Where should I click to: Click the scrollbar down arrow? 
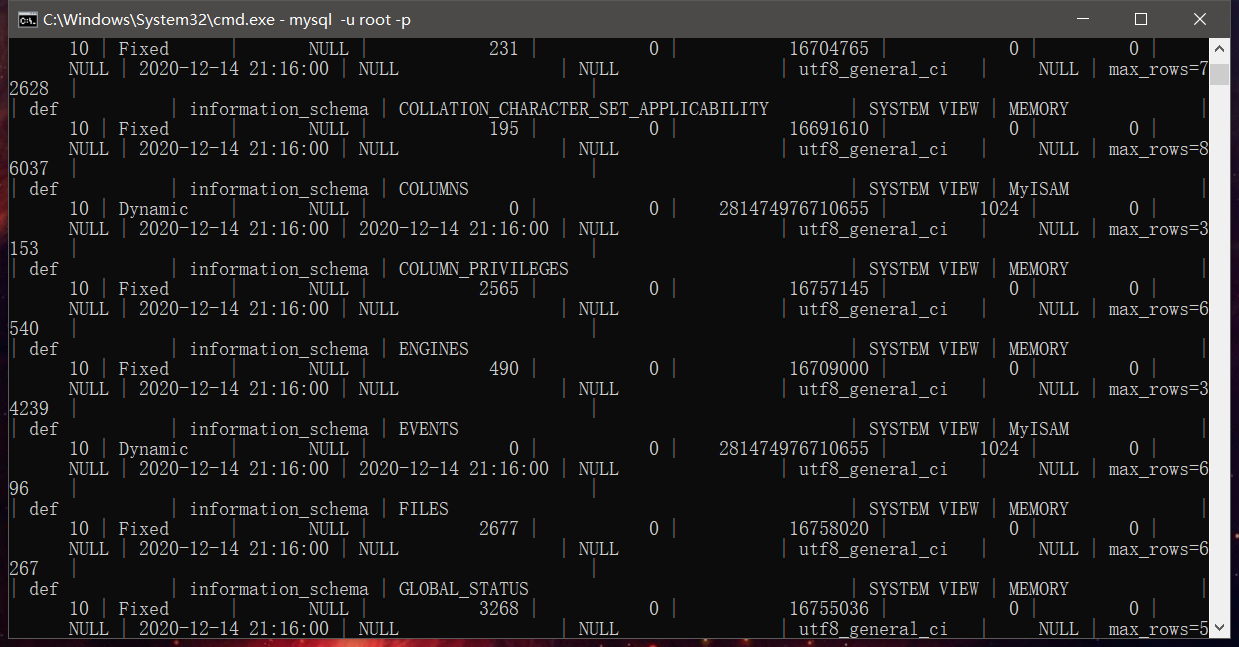coord(1219,629)
